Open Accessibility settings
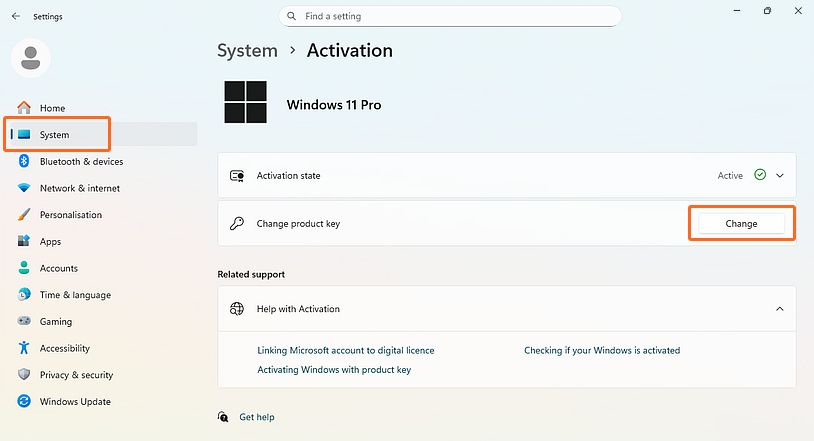Screen dimensions: 814x441 [64, 348]
